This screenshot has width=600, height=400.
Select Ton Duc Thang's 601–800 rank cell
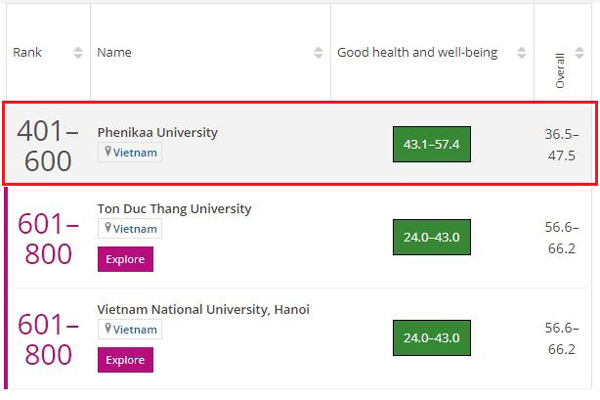(46, 238)
